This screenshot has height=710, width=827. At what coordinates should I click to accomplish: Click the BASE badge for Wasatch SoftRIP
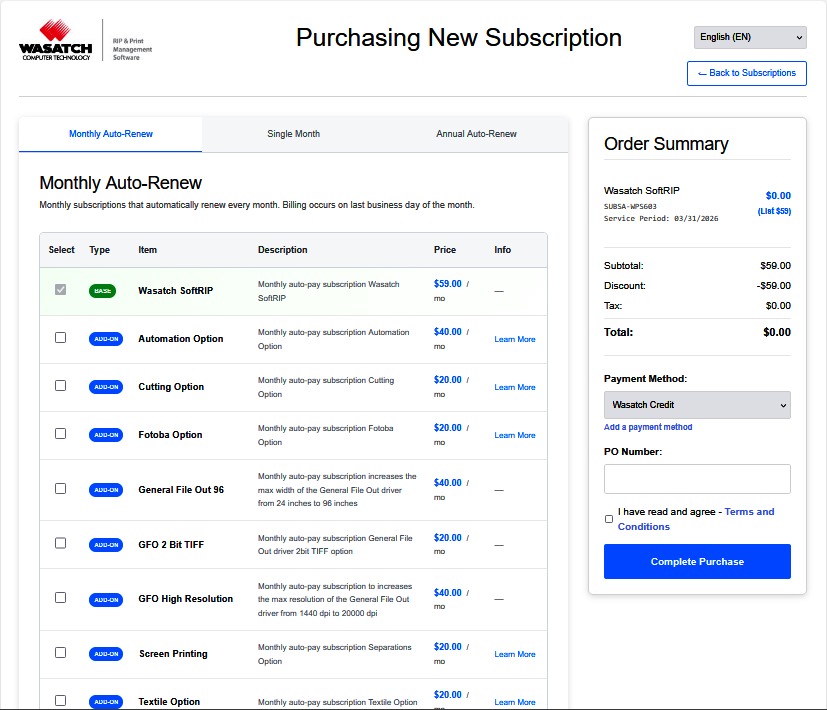point(102,291)
